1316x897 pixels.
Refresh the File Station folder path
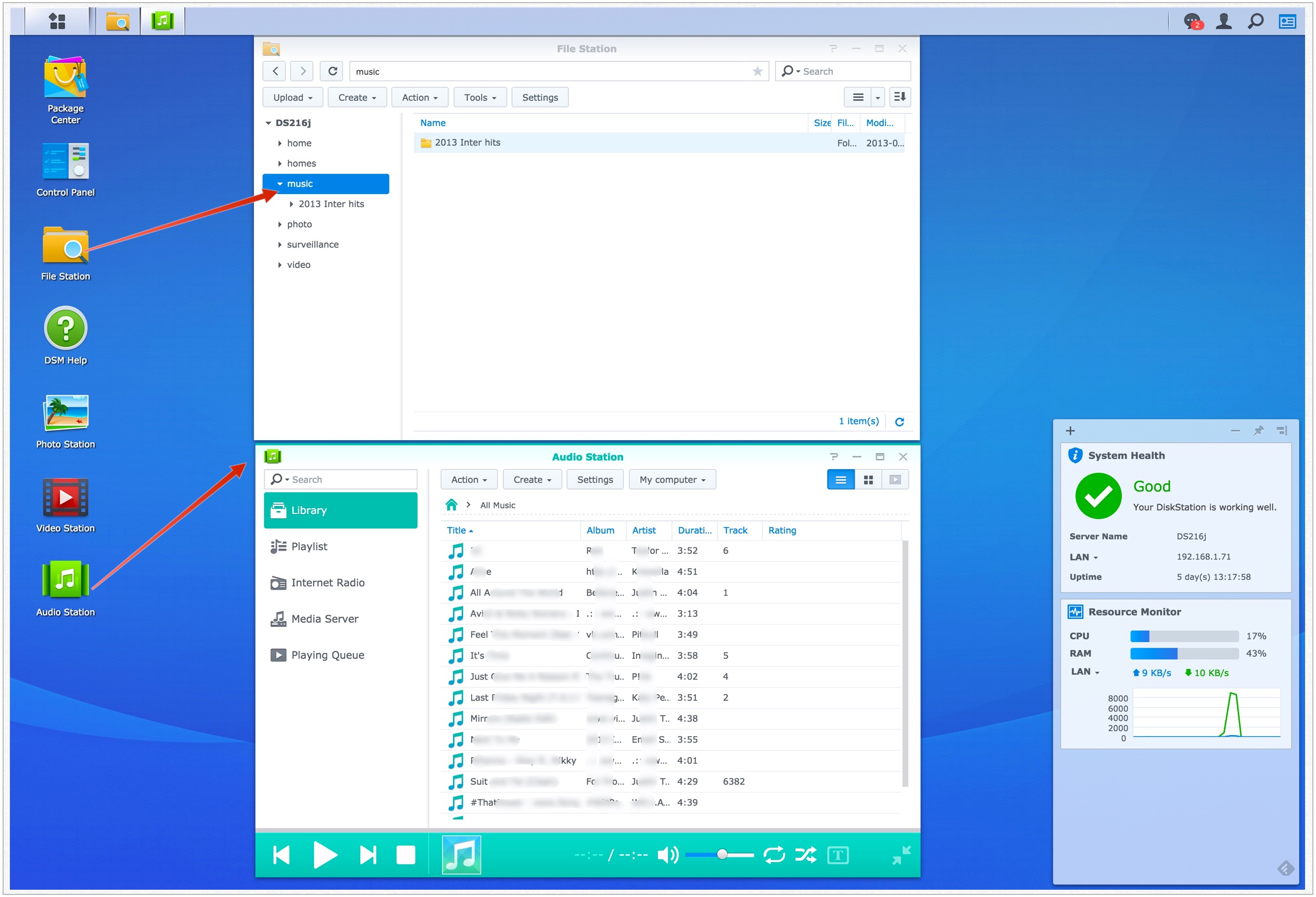pos(333,71)
